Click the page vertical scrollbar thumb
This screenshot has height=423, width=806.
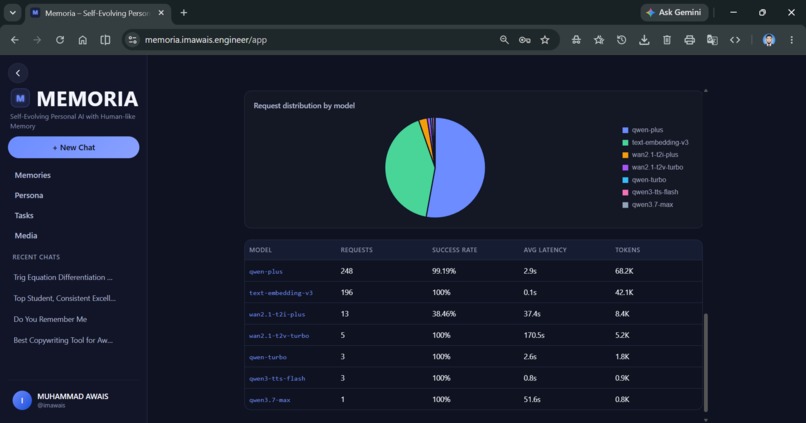point(705,362)
